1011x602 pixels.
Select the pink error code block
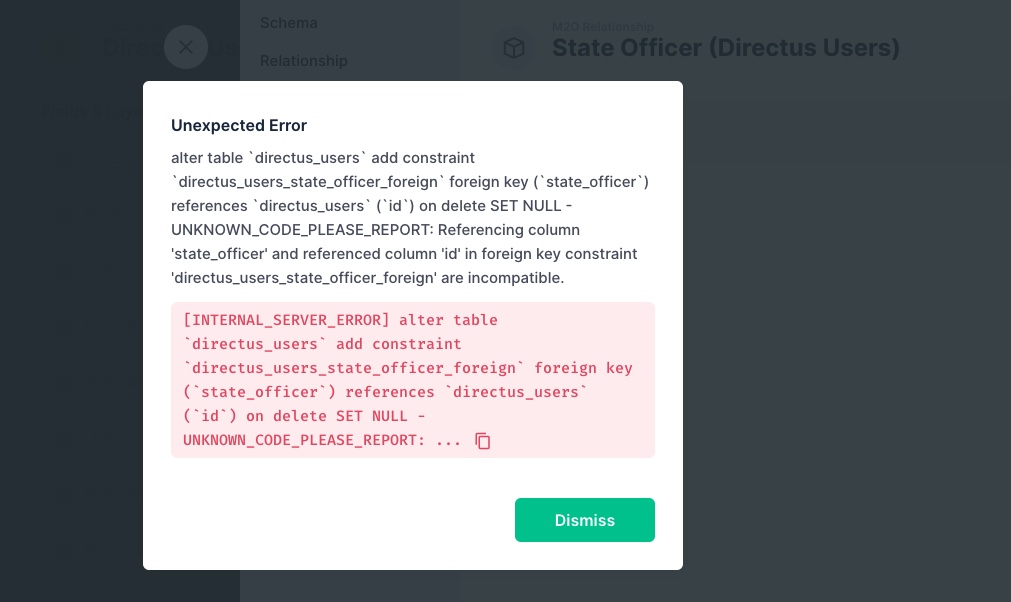coord(413,380)
